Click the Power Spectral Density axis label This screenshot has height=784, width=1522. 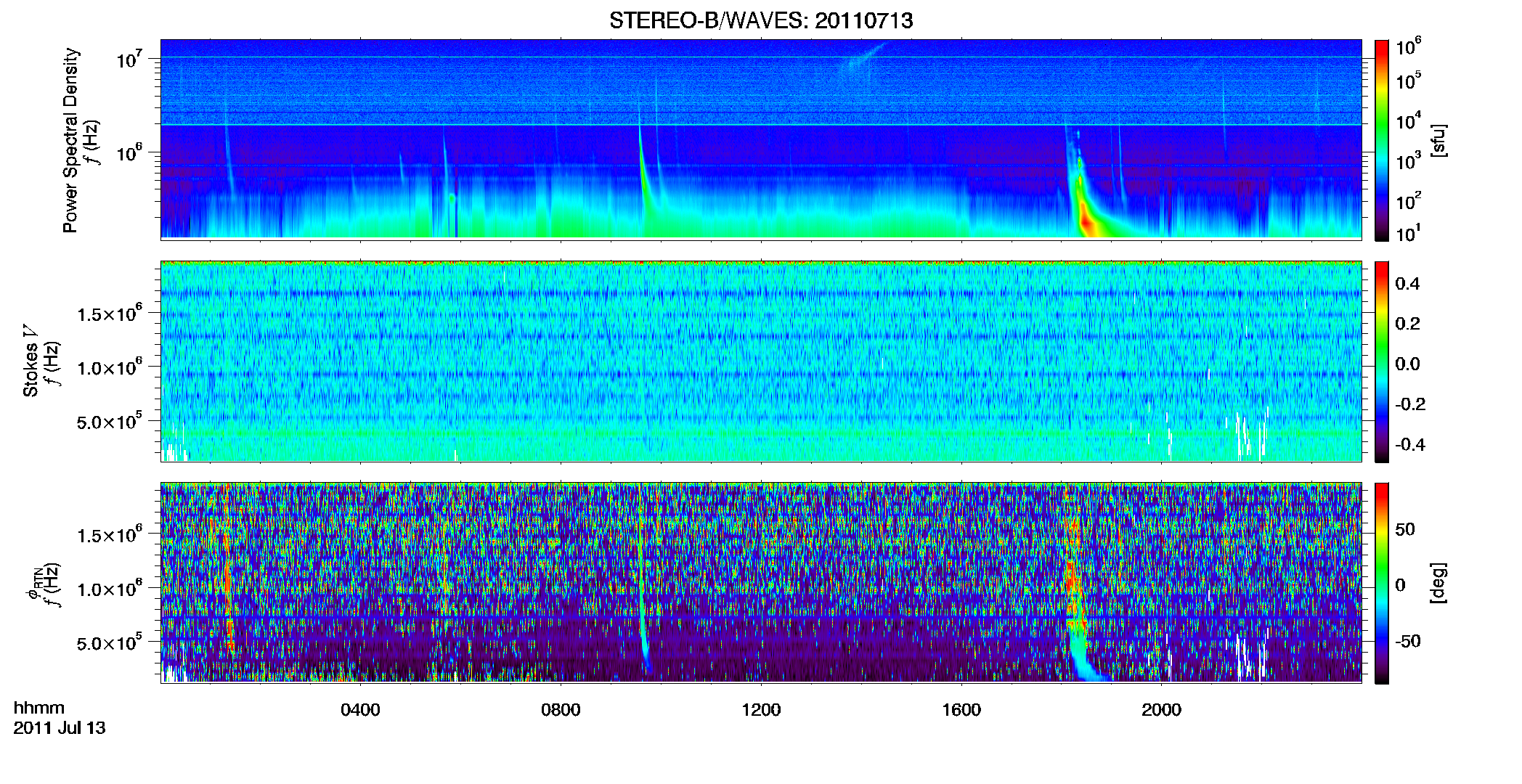click(x=70, y=140)
